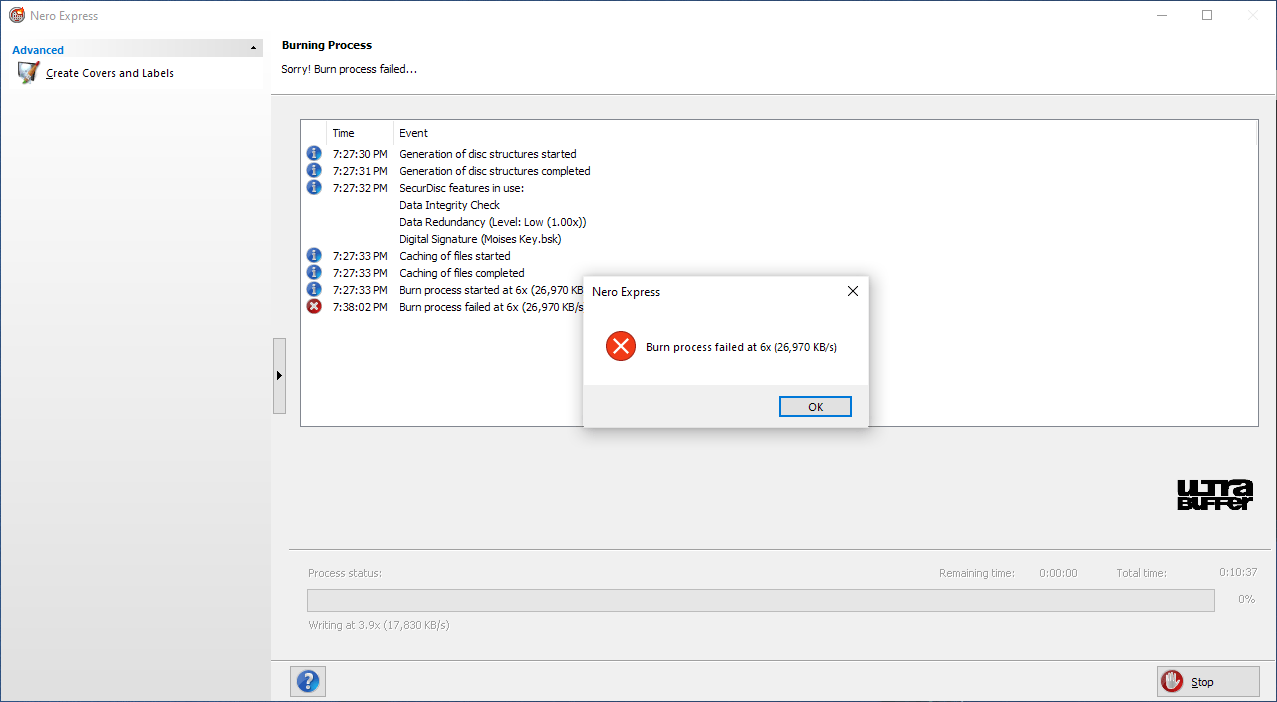Click info icon for Caching of files completed
This screenshot has height=702, width=1277.
314,273
